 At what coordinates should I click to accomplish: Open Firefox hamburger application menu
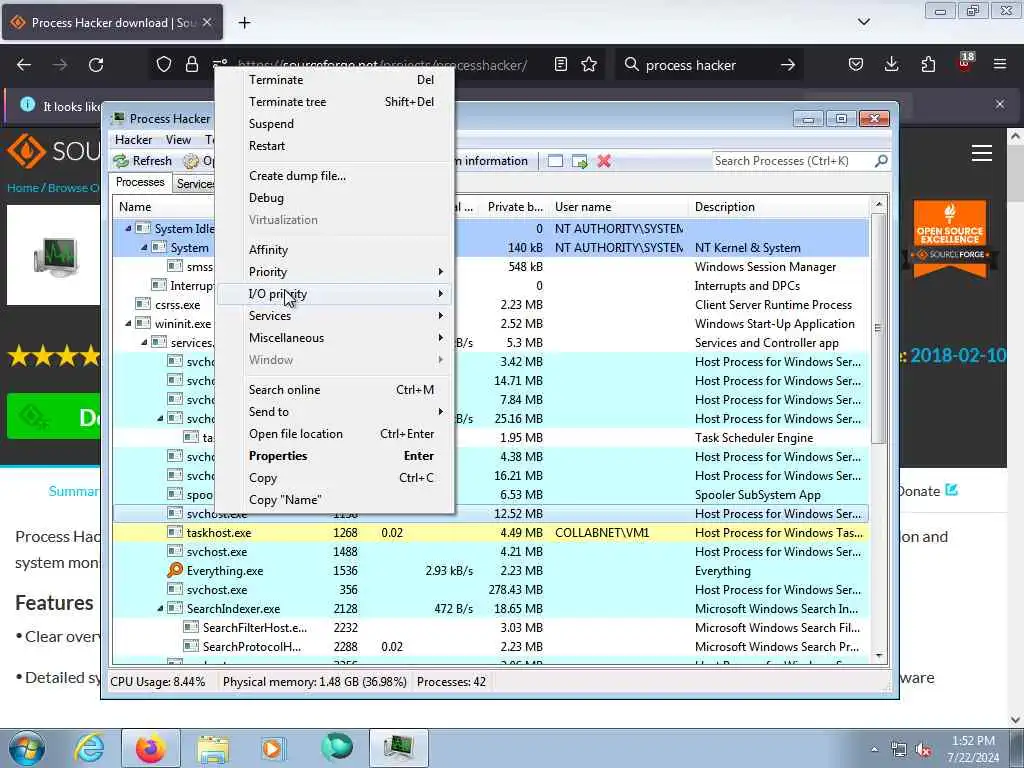click(1000, 65)
